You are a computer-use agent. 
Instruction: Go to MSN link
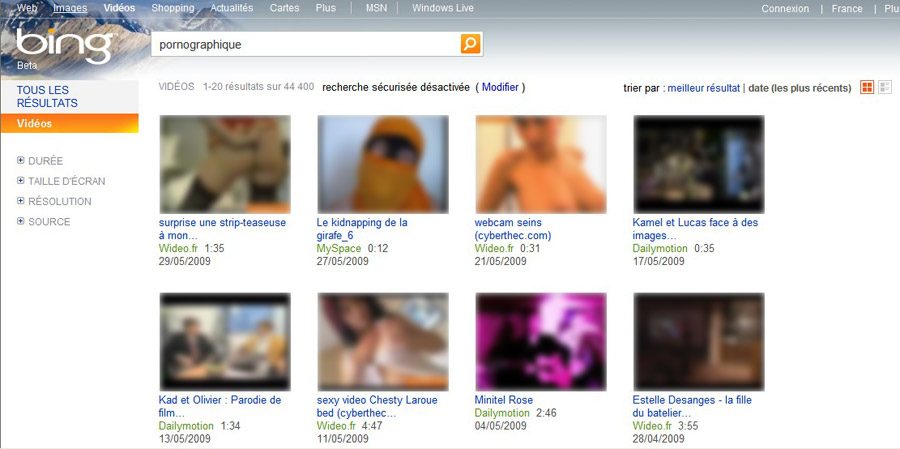tap(377, 8)
